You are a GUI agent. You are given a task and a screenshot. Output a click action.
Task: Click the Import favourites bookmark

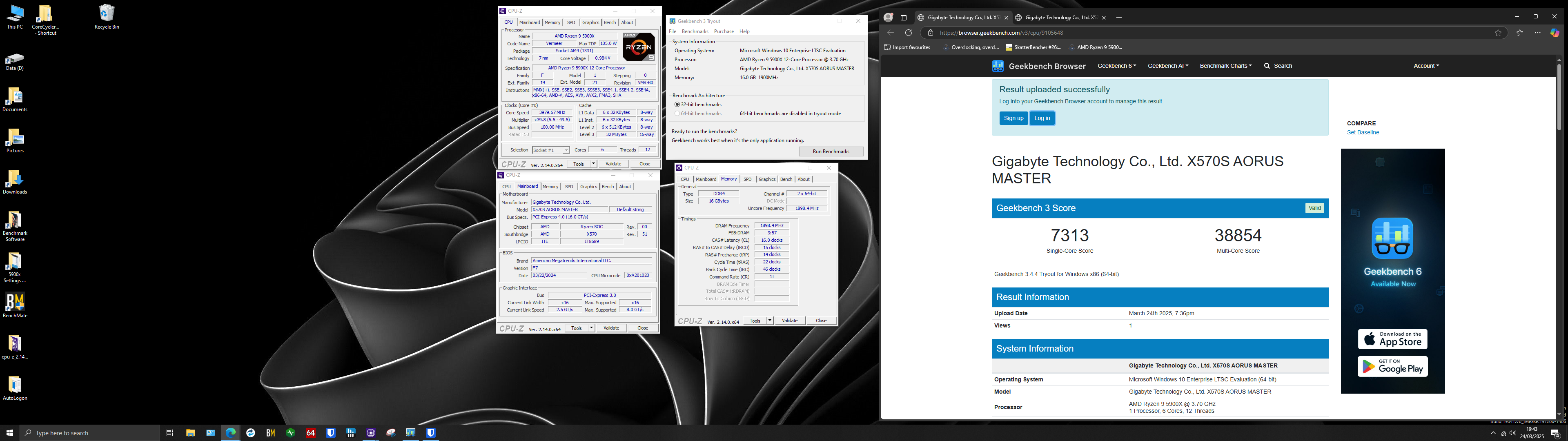click(x=907, y=47)
